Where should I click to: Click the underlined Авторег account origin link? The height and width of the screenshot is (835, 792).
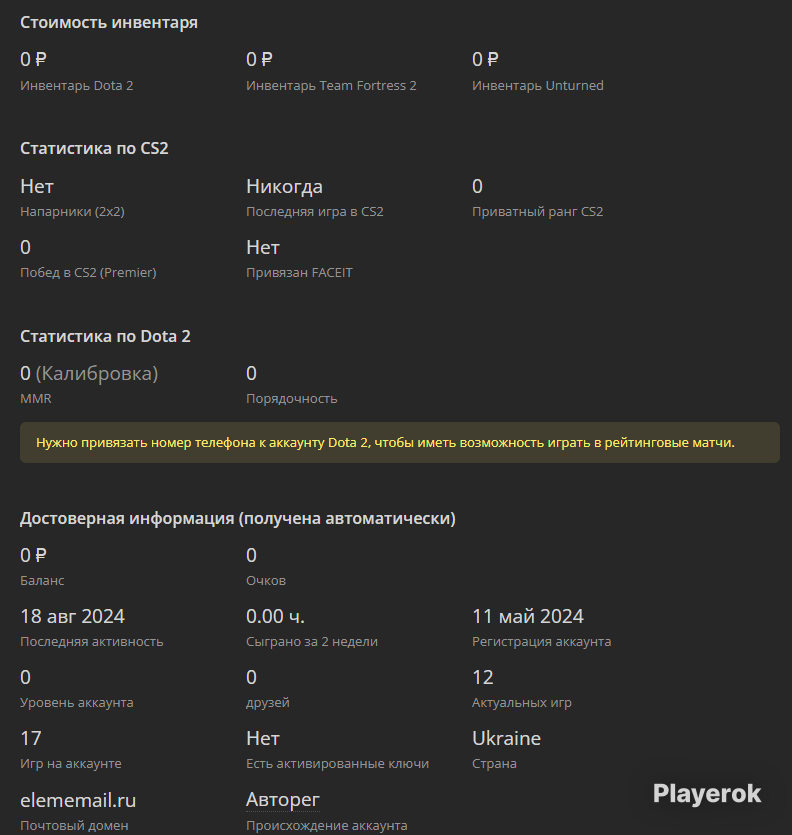tap(283, 800)
